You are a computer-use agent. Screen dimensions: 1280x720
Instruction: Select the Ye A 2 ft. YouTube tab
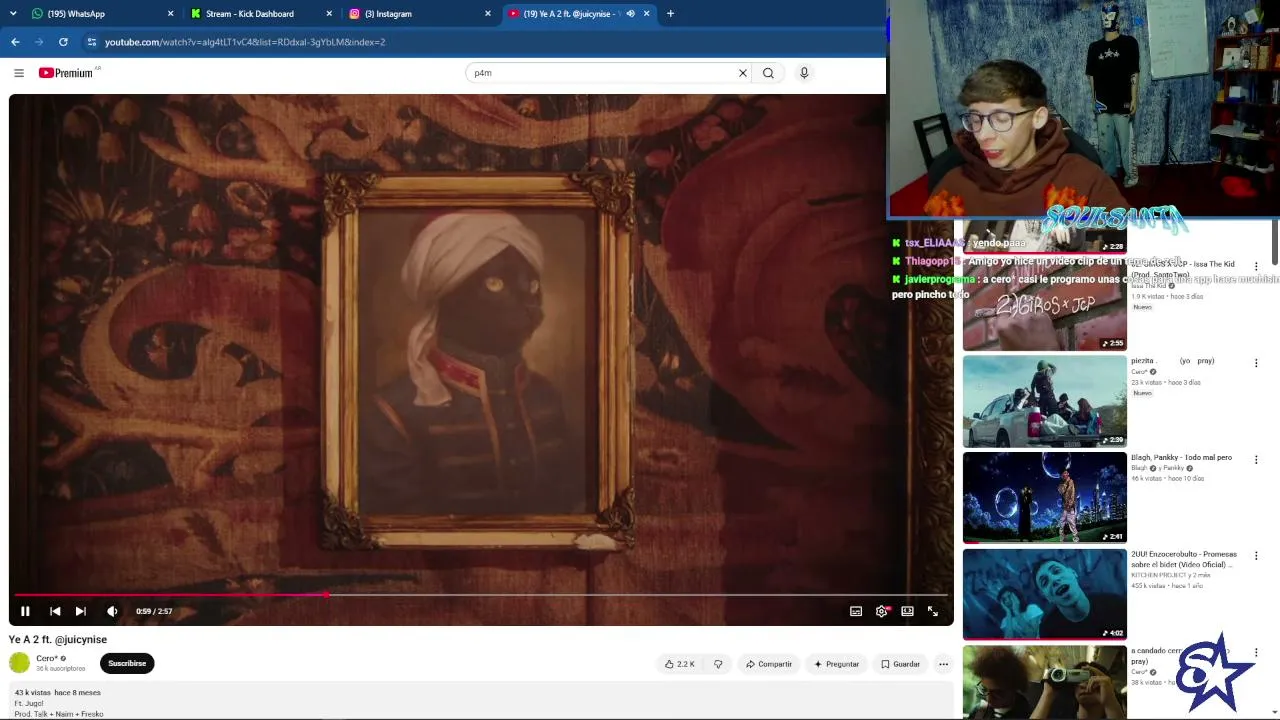click(x=578, y=14)
